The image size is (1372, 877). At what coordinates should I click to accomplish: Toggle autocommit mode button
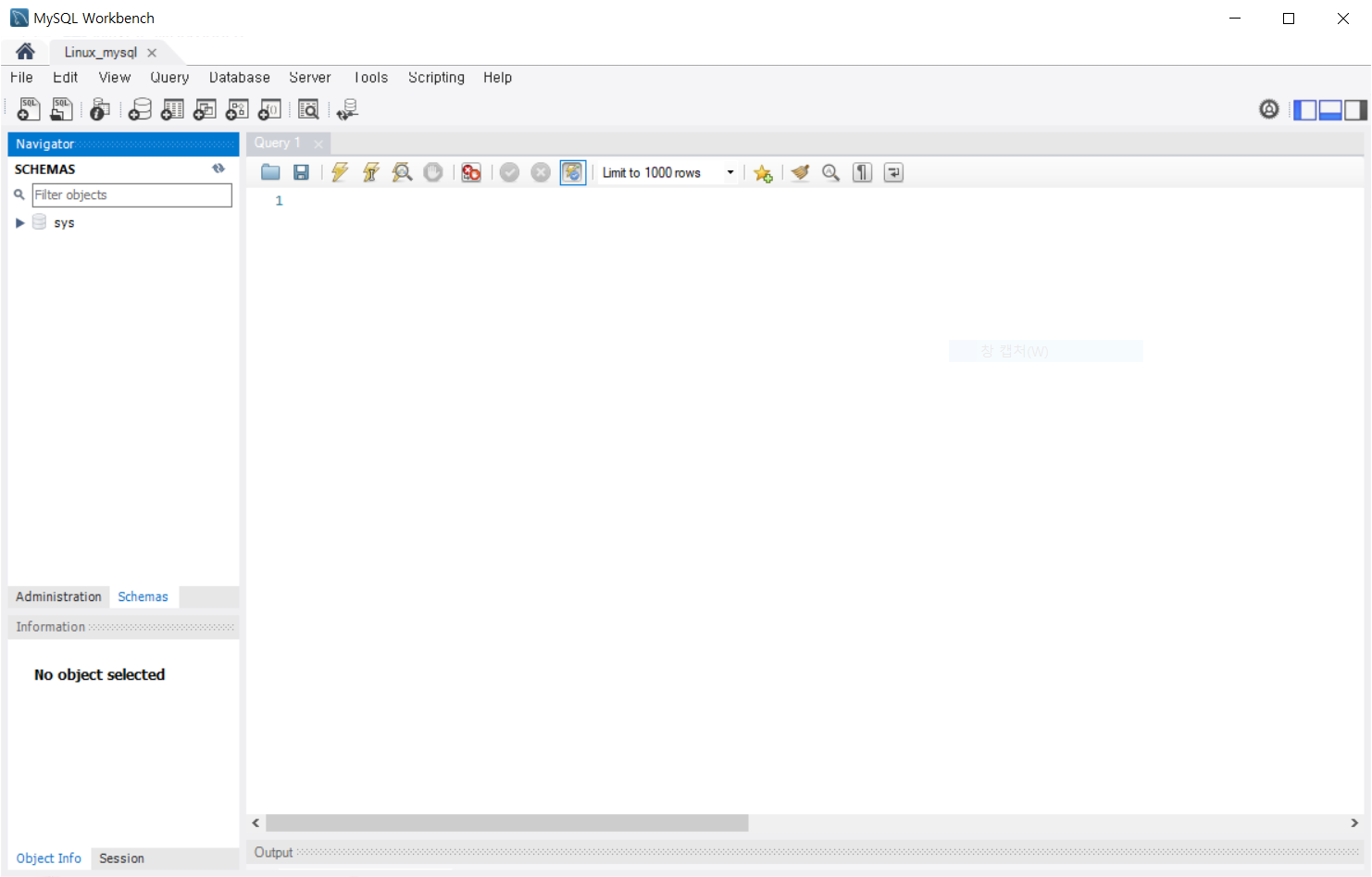coord(573,172)
